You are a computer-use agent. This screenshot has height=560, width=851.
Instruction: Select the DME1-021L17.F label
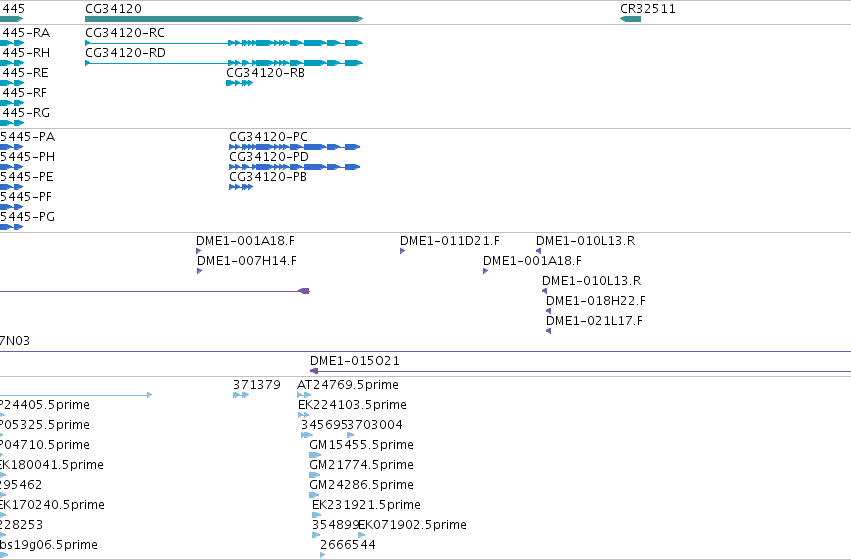594,321
